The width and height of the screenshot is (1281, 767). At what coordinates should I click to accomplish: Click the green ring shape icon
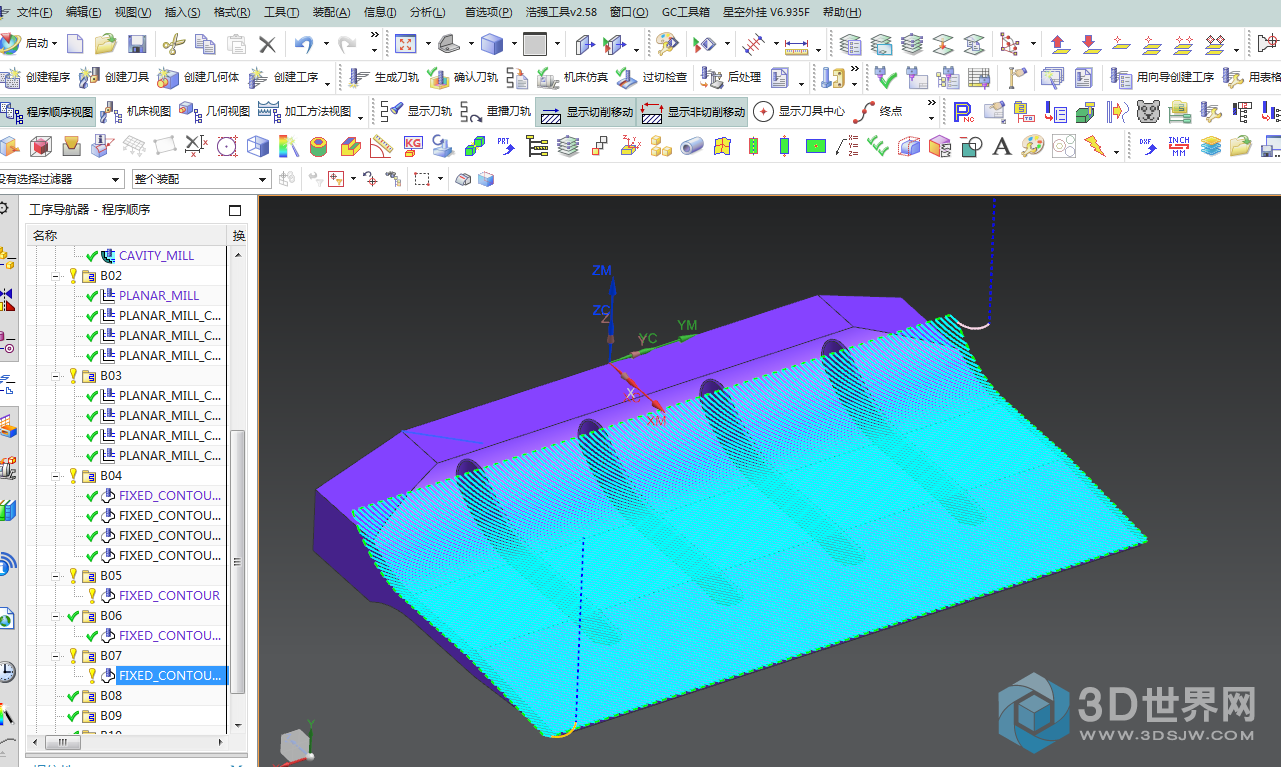(319, 147)
